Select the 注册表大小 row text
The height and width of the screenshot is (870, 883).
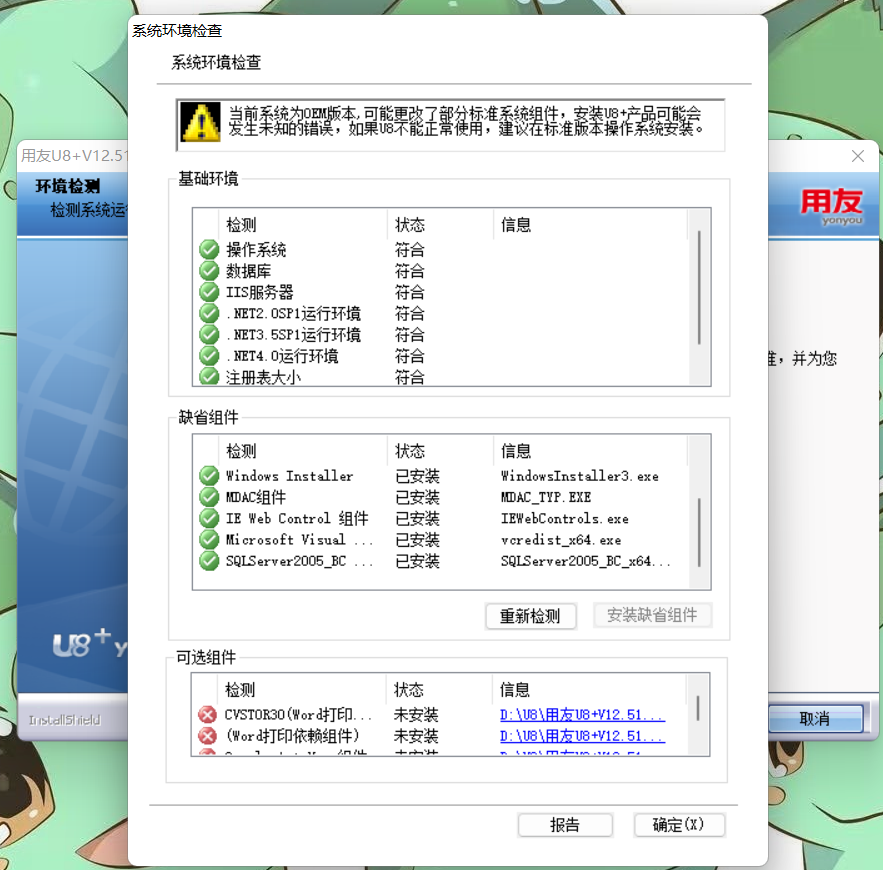click(x=264, y=377)
